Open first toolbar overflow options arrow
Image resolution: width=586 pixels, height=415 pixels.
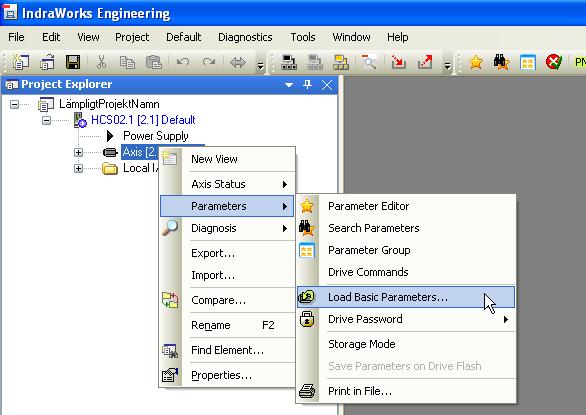click(260, 66)
